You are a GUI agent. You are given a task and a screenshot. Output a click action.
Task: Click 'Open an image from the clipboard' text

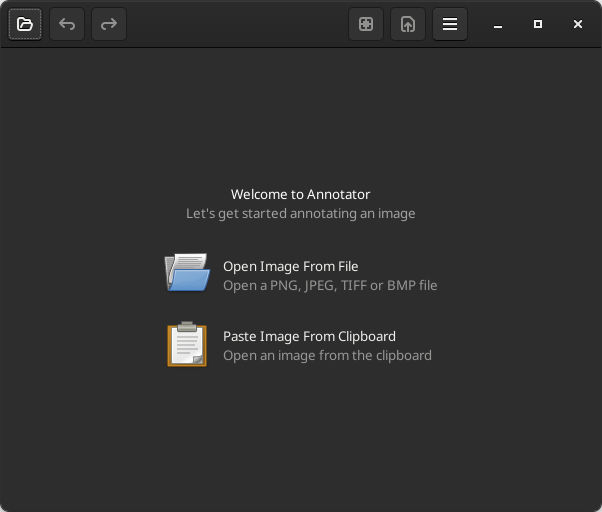(327, 355)
